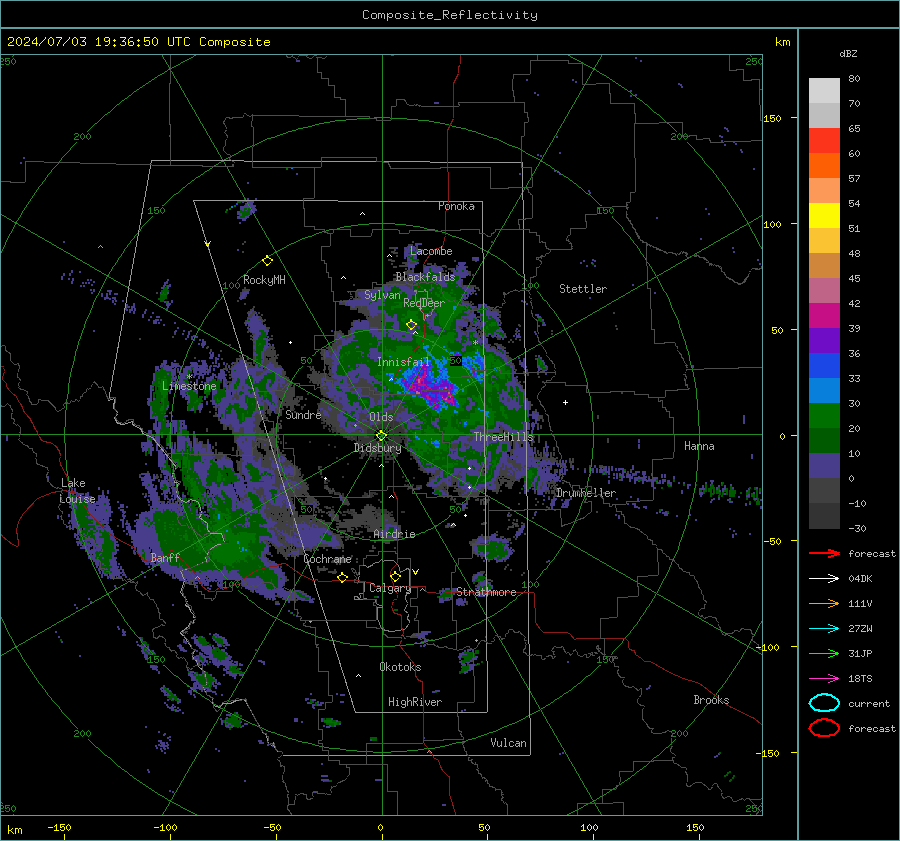The image size is (900, 841).
Task: Click the red forecast arrow in legend
Action: pyautogui.click(x=824, y=553)
